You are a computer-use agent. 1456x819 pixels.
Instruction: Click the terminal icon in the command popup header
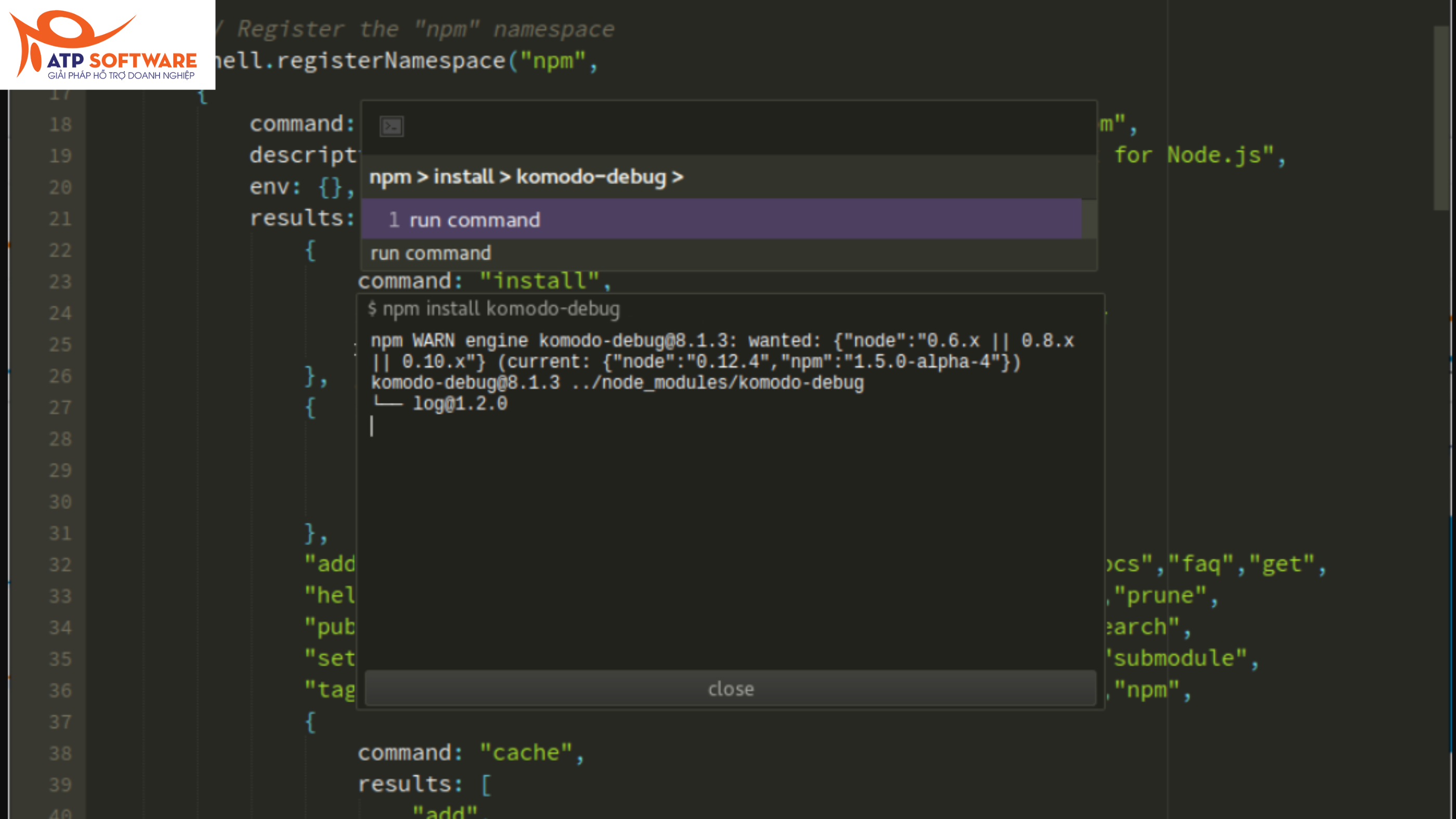(392, 126)
